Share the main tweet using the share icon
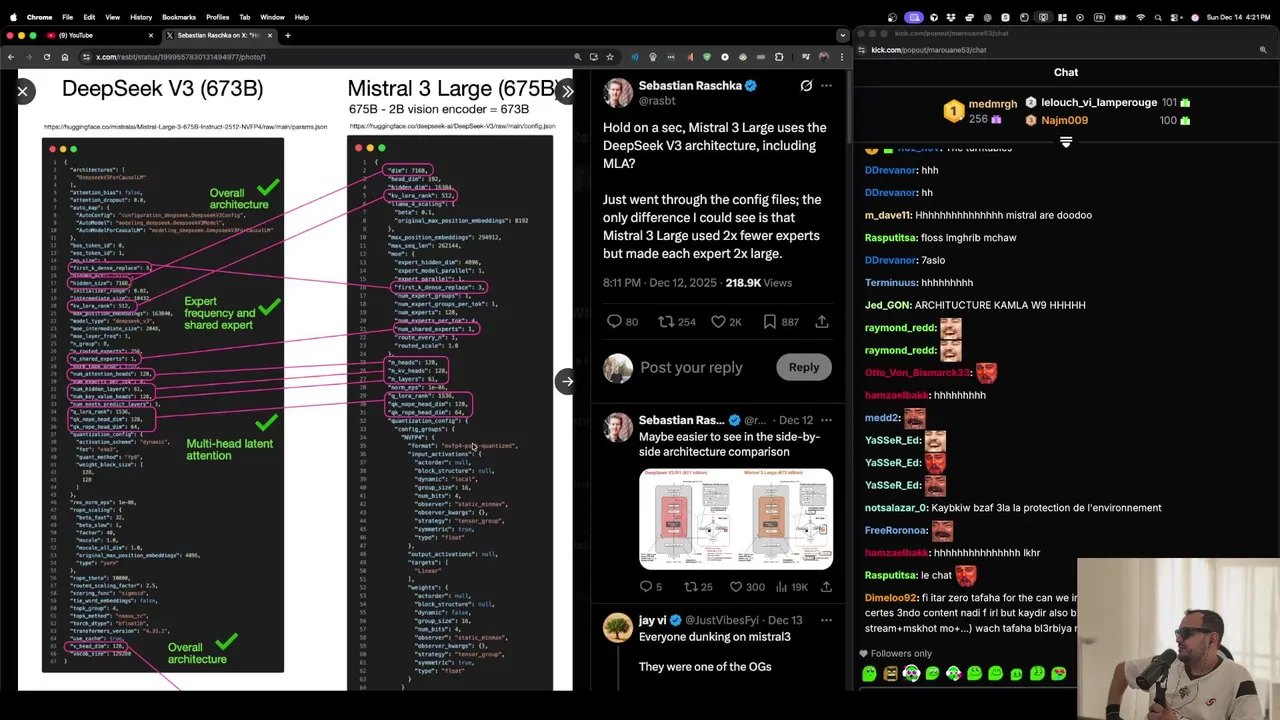Image resolution: width=1280 pixels, height=720 pixels. tap(822, 322)
